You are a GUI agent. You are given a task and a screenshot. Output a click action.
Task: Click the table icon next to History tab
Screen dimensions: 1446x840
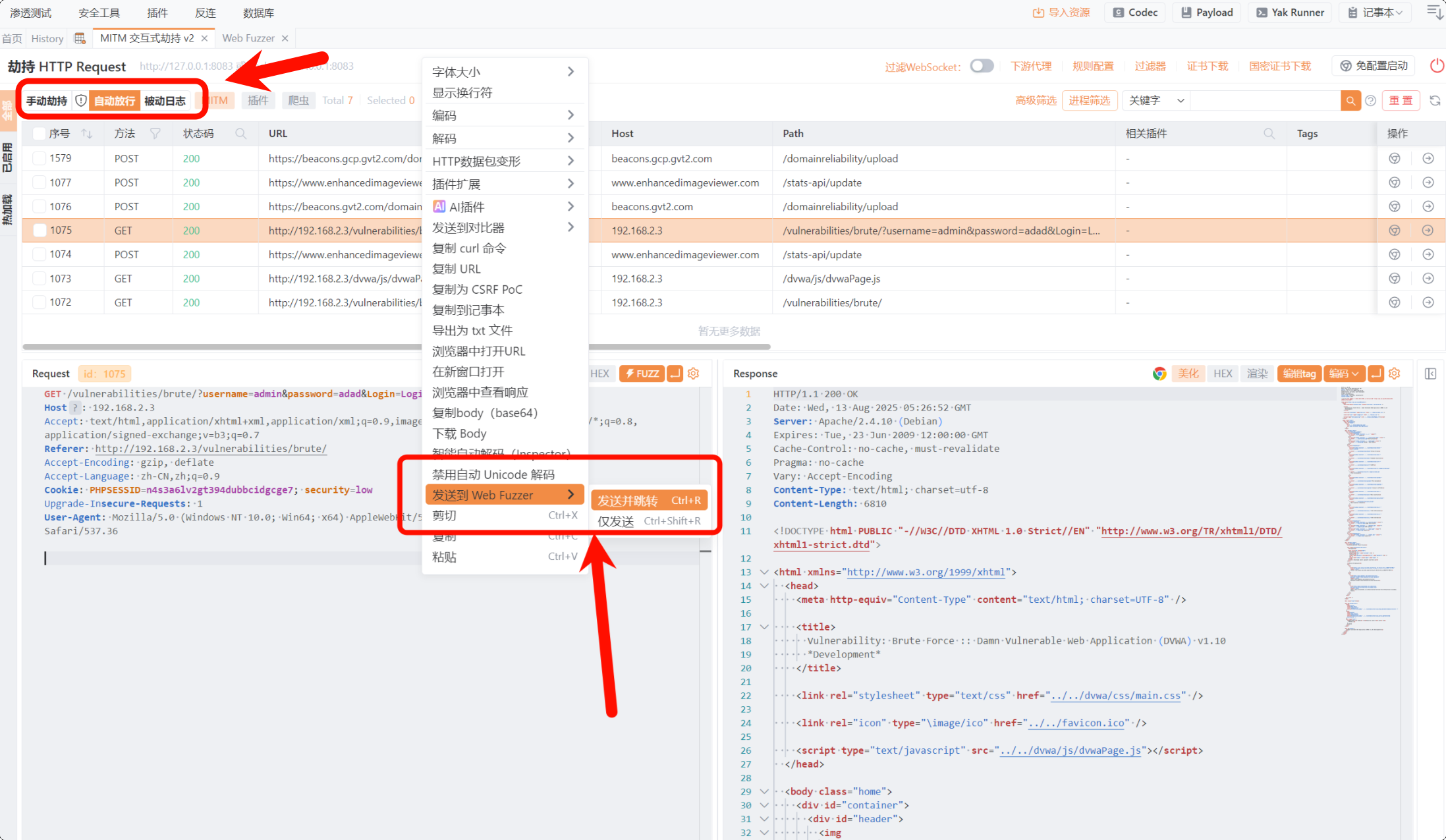[80, 38]
